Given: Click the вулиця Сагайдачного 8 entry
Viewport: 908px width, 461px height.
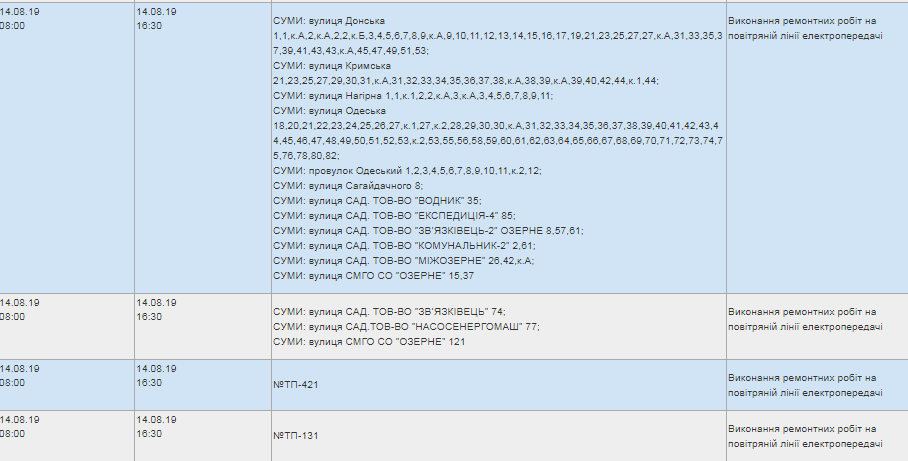Looking at the screenshot, I should [348, 186].
